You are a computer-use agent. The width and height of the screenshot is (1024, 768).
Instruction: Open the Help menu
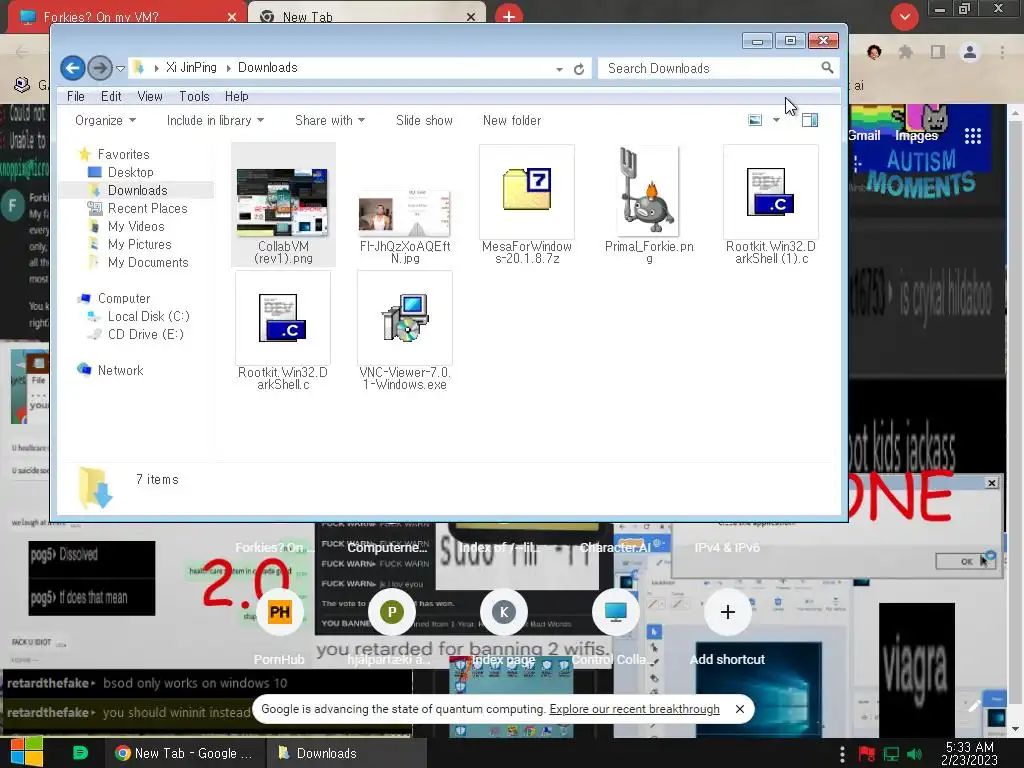236,96
